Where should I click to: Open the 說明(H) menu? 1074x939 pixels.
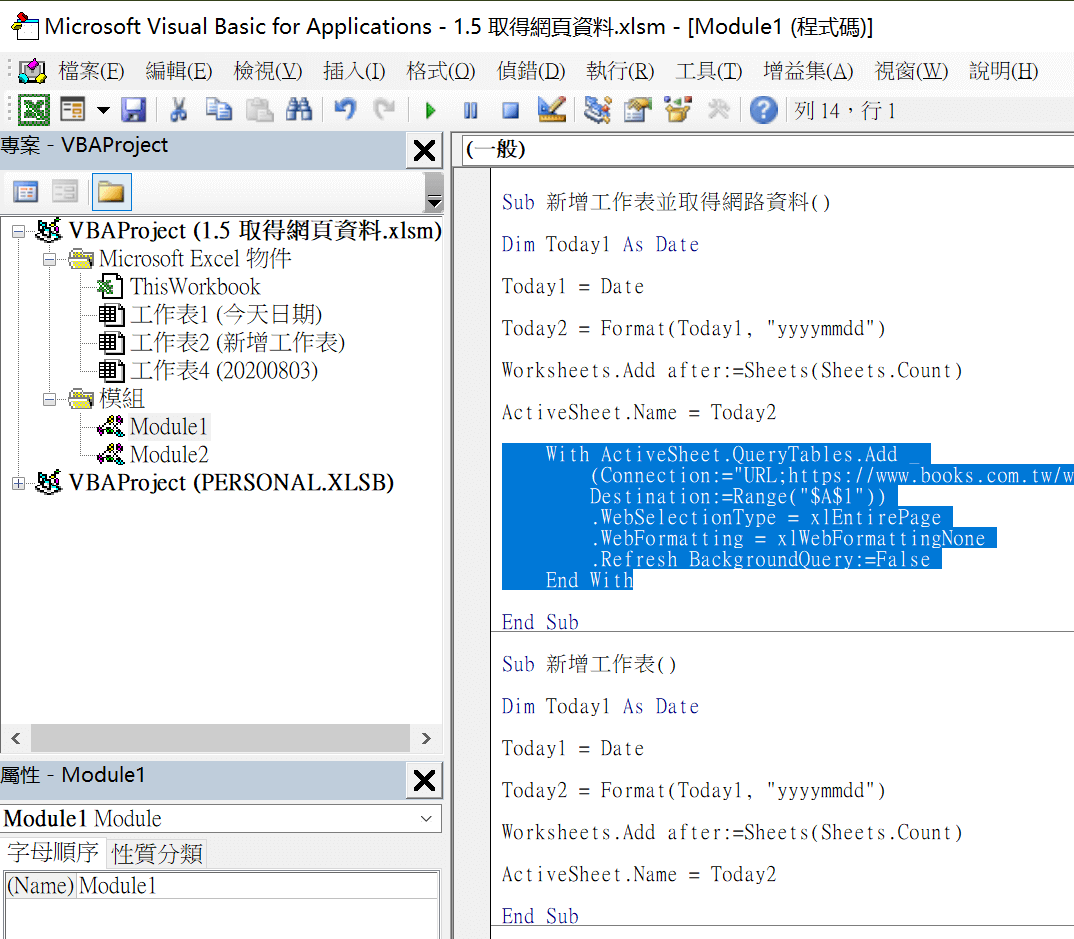click(1003, 71)
